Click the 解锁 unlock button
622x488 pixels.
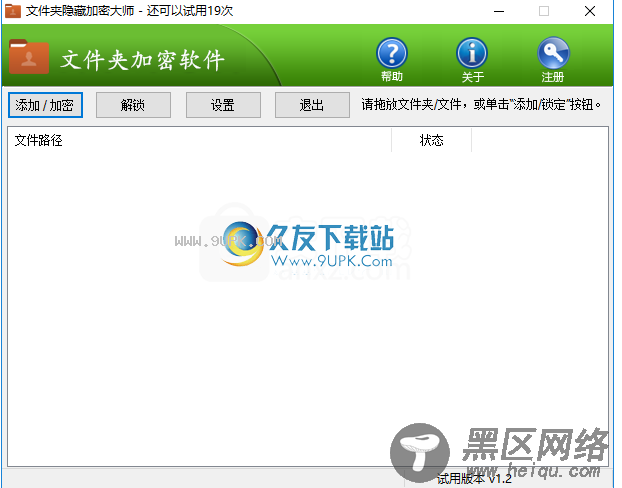tap(133, 105)
